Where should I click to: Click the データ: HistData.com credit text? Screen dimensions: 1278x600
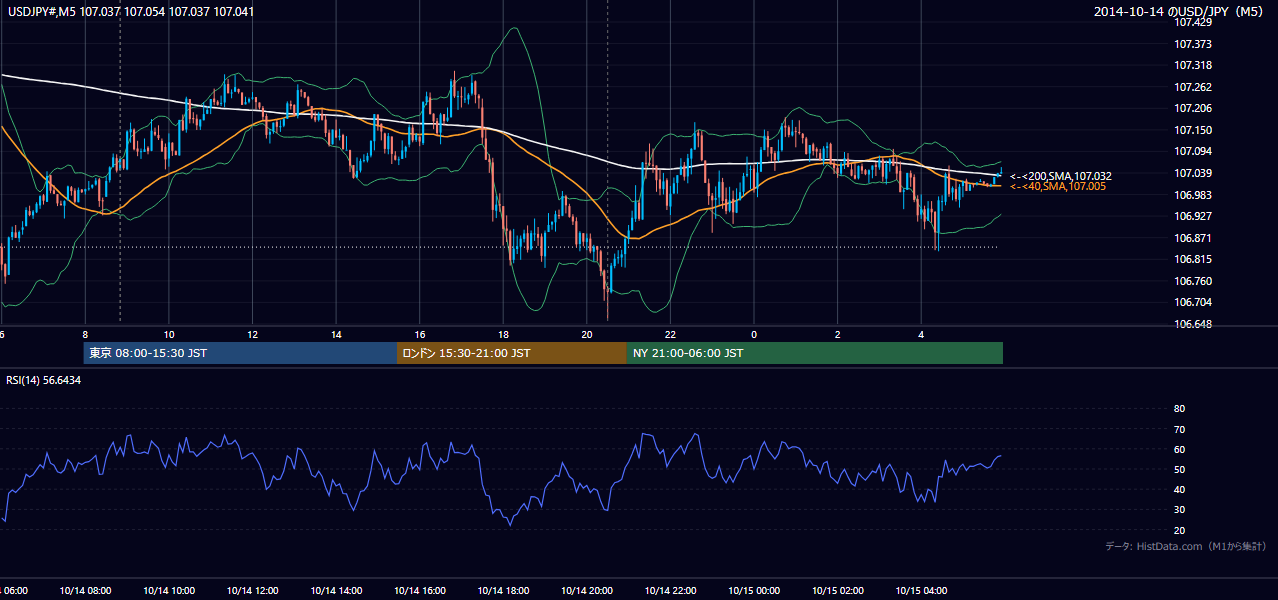pyautogui.click(x=1185, y=547)
